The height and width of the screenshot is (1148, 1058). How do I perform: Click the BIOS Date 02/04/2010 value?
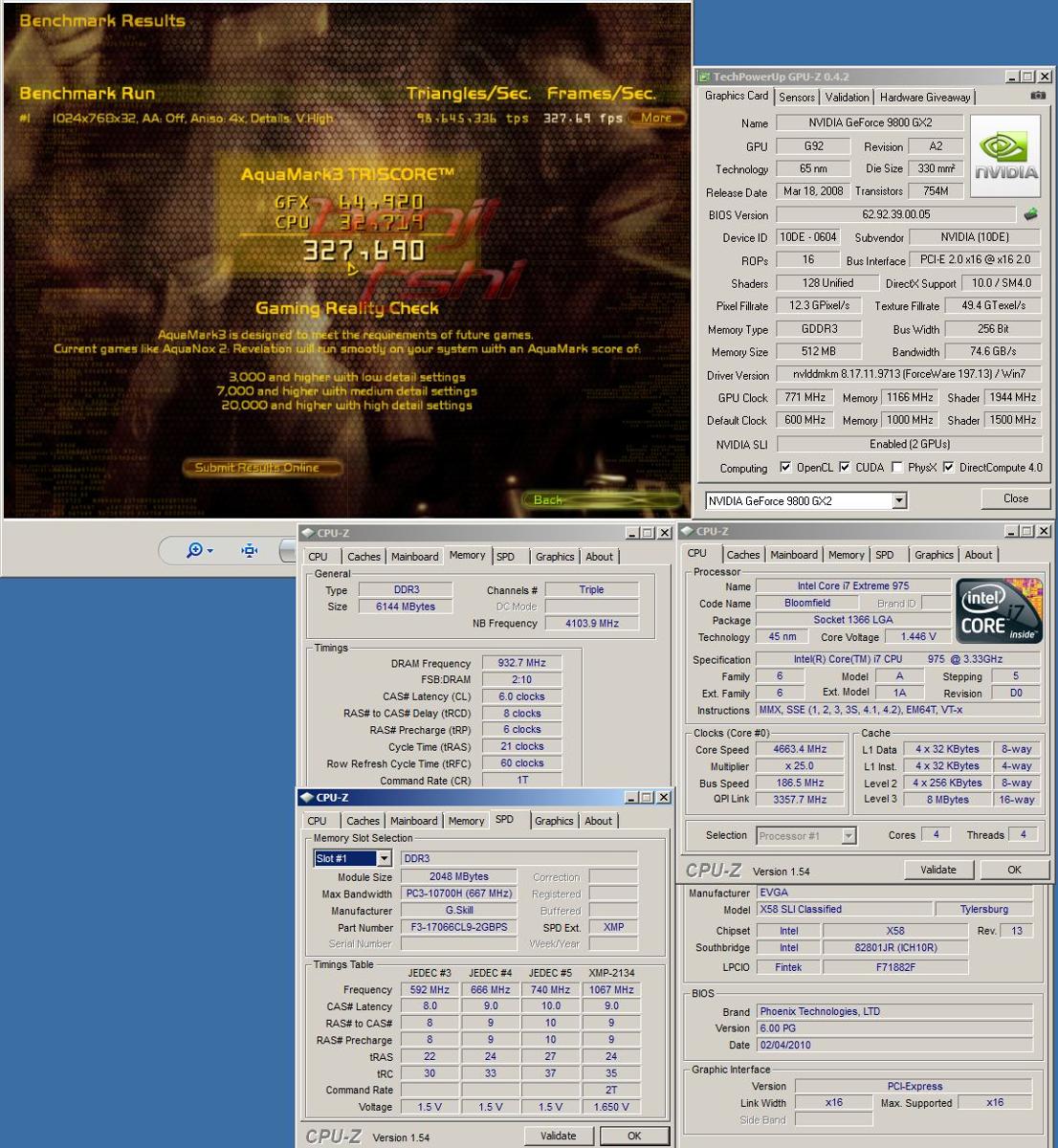tap(894, 1045)
